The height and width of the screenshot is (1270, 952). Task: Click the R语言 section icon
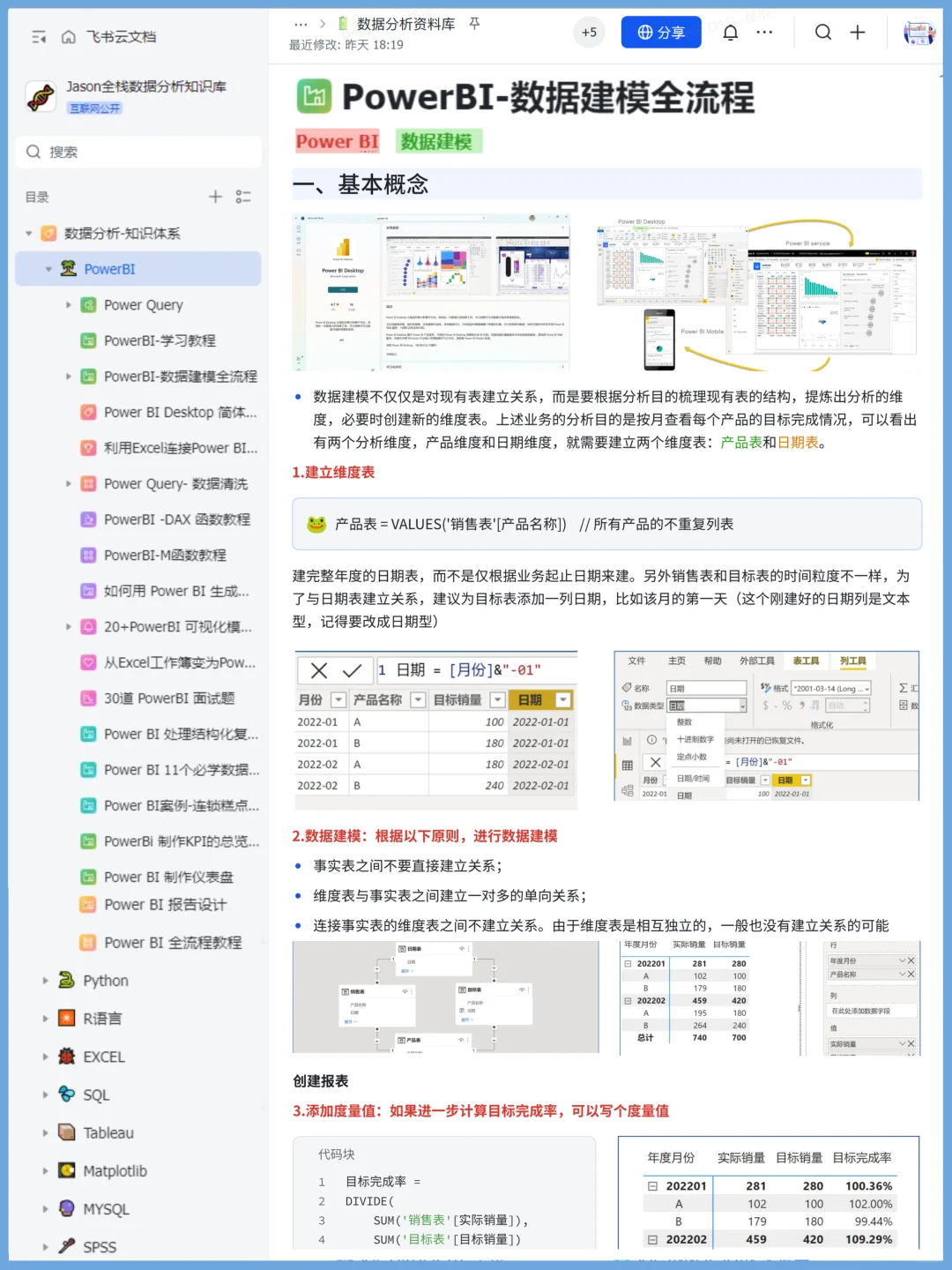[x=66, y=1019]
